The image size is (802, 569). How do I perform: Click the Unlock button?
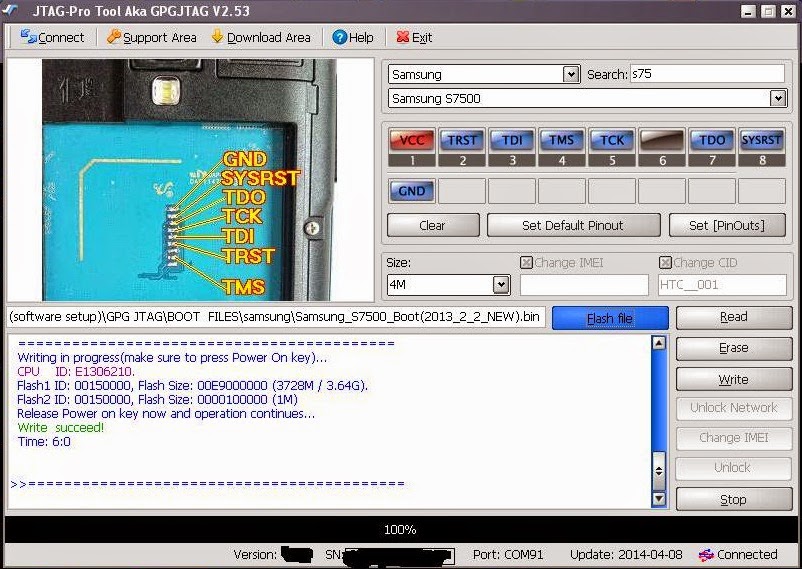pos(734,468)
